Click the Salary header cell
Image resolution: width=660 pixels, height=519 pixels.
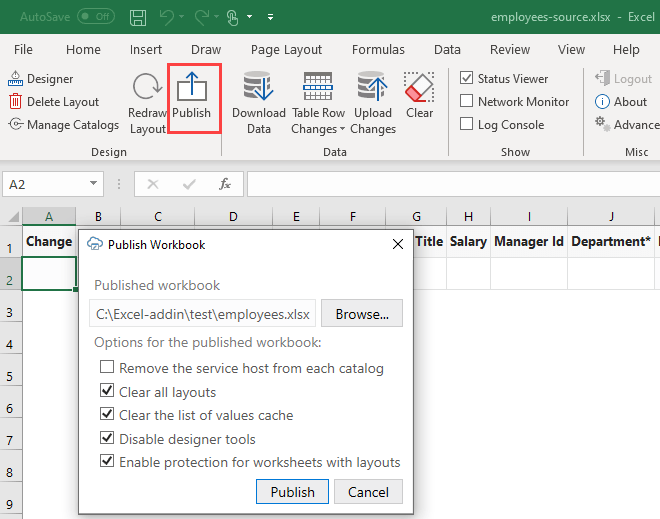click(x=468, y=242)
